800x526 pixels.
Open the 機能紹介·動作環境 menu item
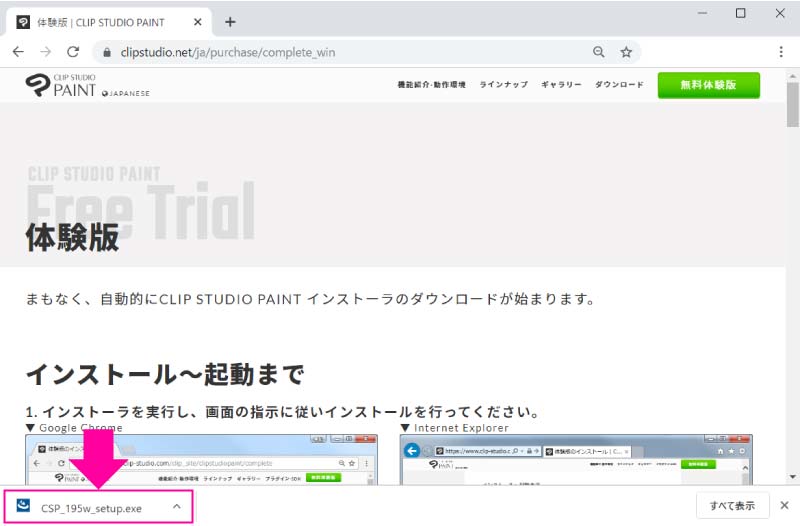431,86
